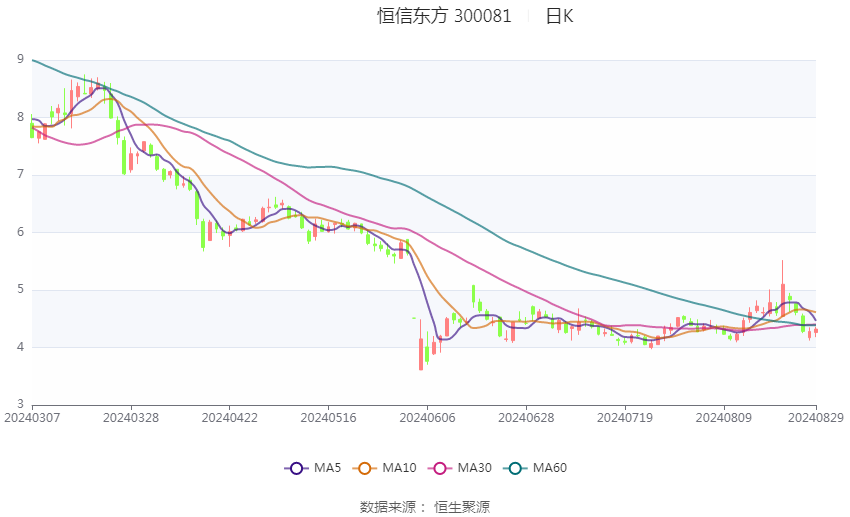Viewport: 850px width, 517px height.
Task: Select the 20240307 date axis label
Action: pyautogui.click(x=32, y=418)
